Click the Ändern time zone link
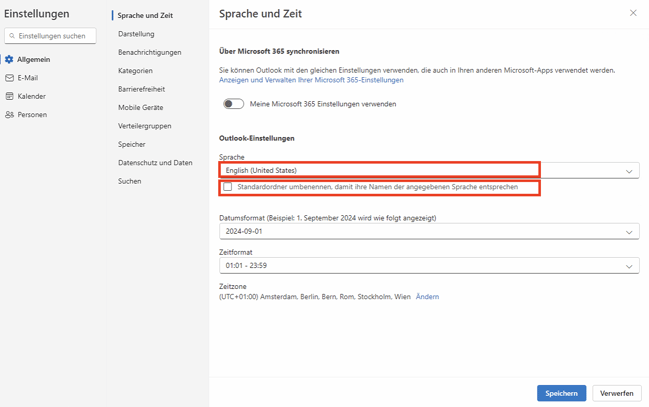 pyautogui.click(x=427, y=297)
